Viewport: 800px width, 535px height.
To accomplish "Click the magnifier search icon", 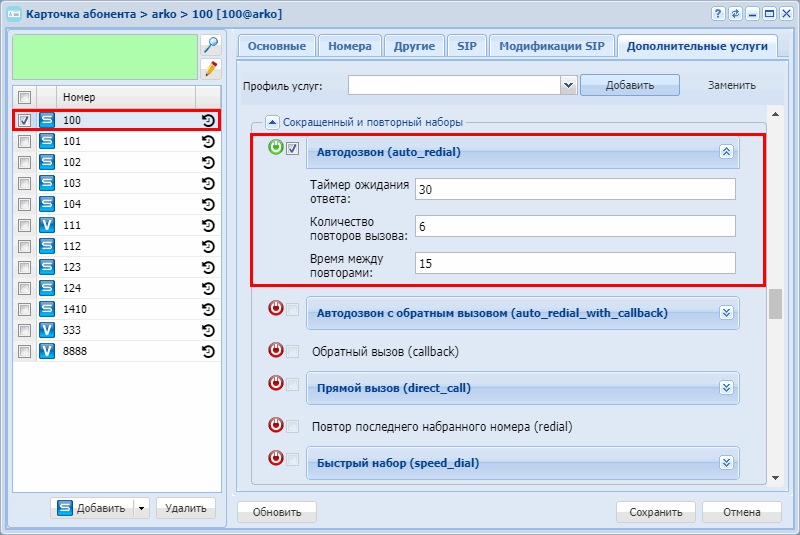I will click(x=211, y=45).
